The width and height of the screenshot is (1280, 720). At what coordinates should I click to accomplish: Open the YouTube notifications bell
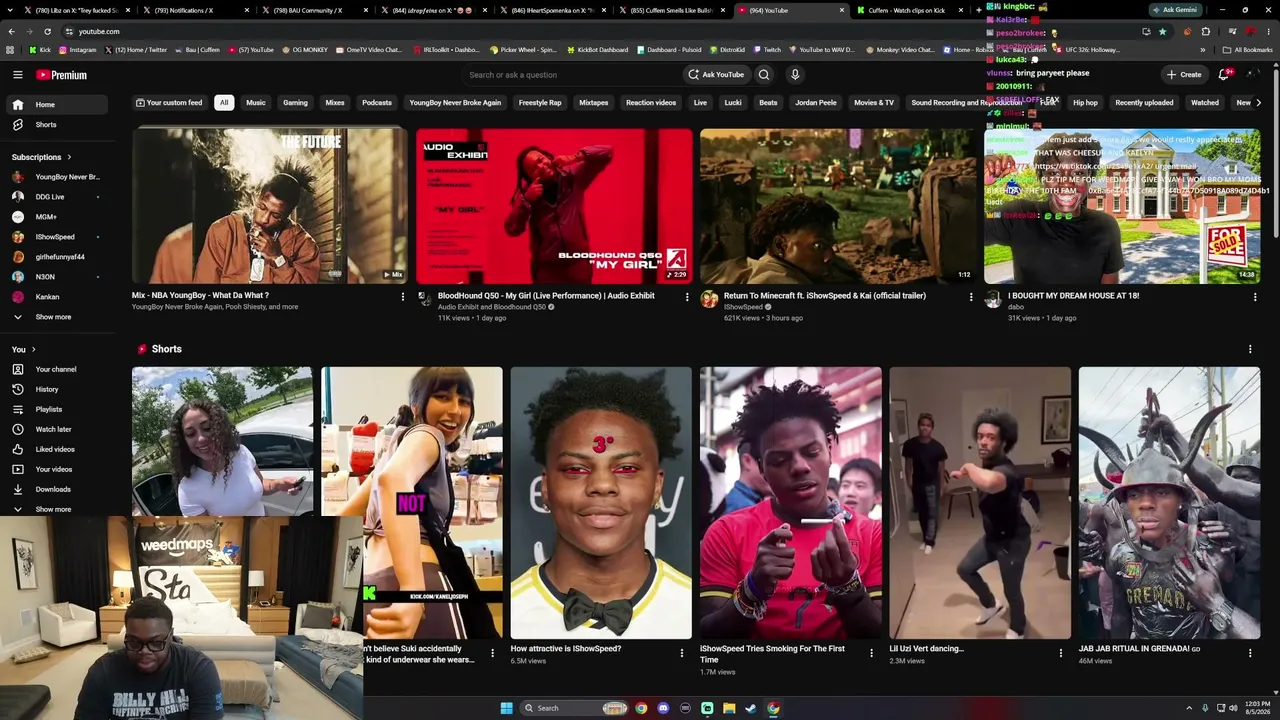[1224, 75]
